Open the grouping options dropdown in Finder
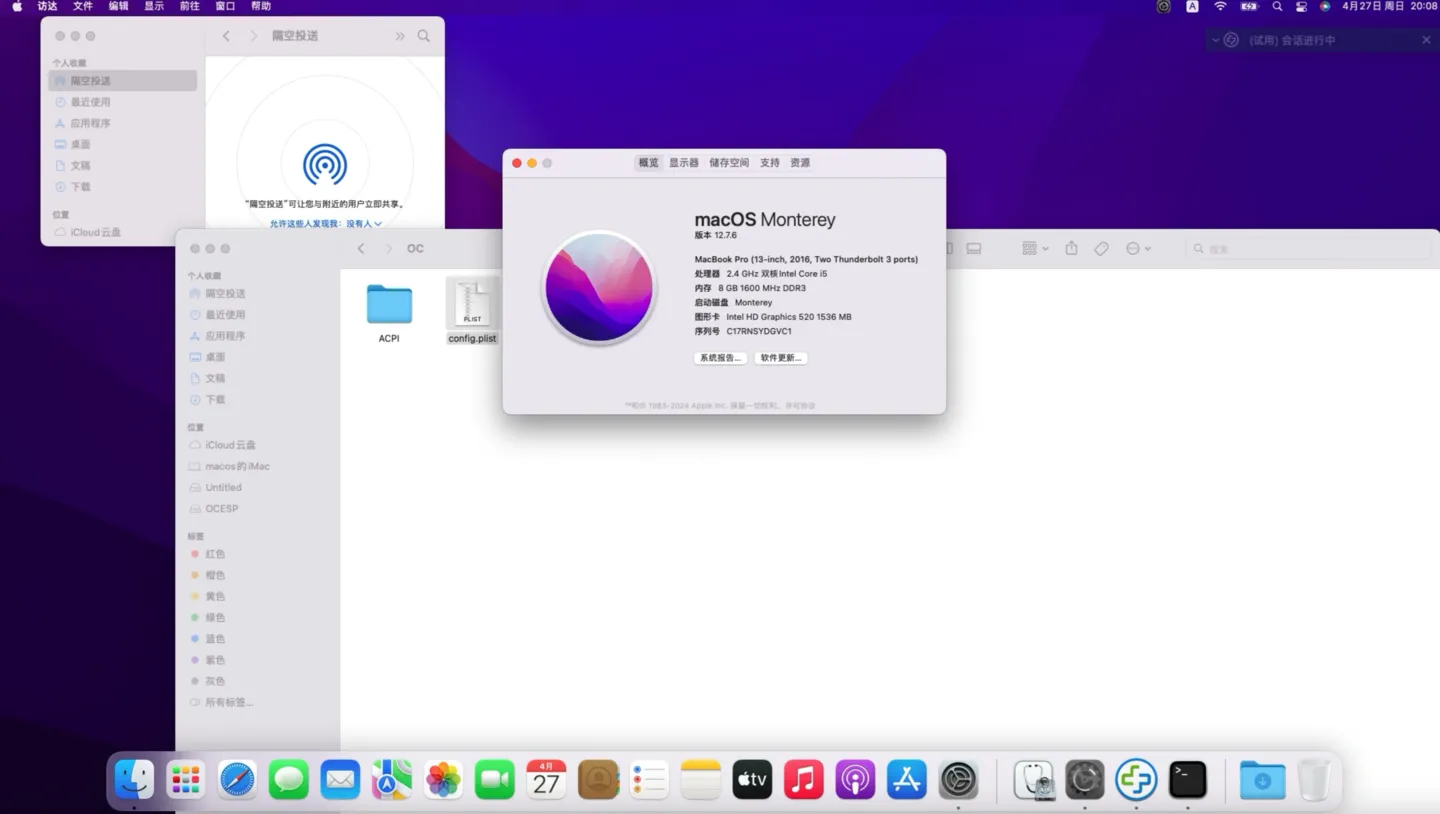This screenshot has height=814, width=1440. tap(1034, 248)
